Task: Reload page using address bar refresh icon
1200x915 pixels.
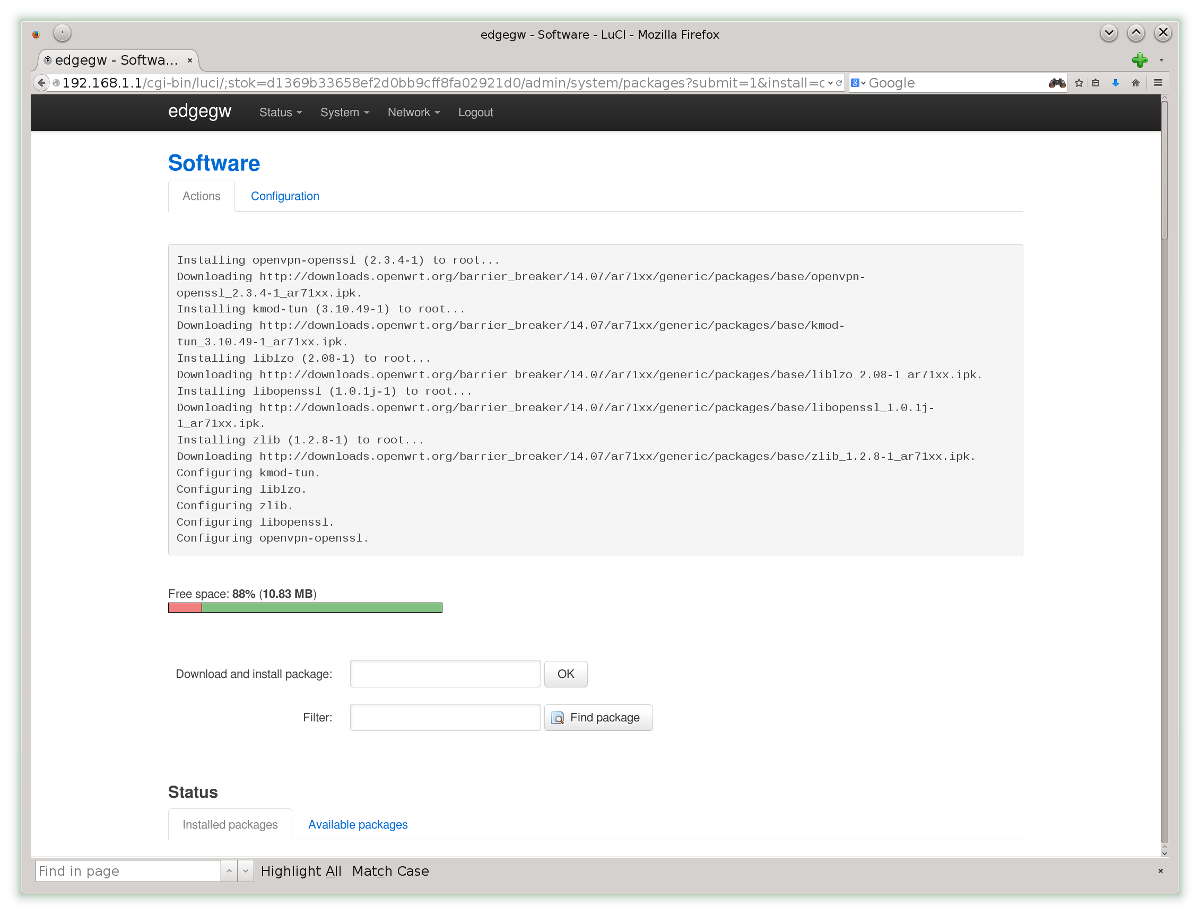Action: pos(840,83)
